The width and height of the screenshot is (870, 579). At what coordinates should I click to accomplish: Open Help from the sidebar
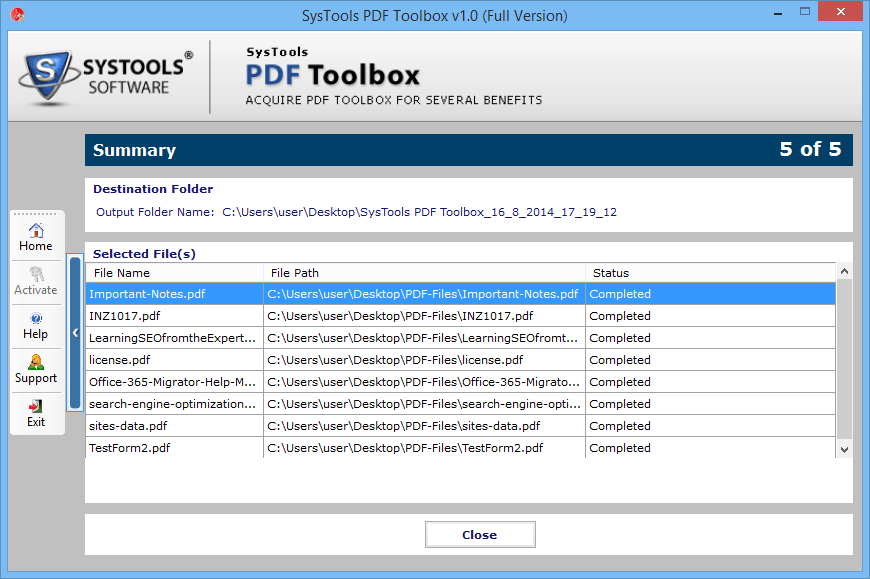[36, 326]
